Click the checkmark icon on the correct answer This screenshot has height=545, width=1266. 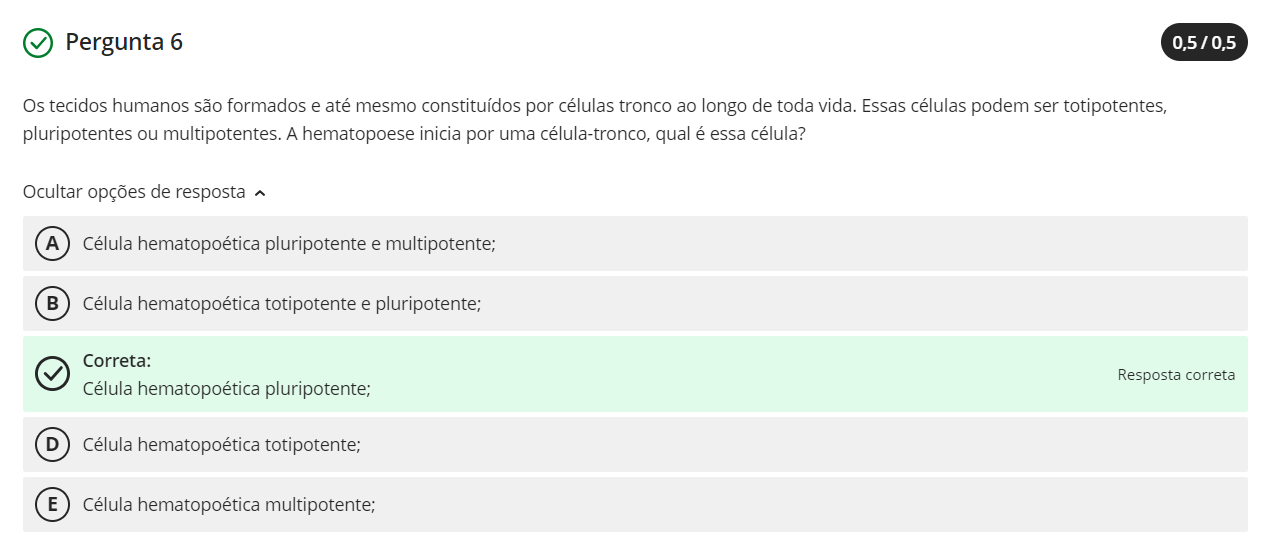tap(52, 374)
